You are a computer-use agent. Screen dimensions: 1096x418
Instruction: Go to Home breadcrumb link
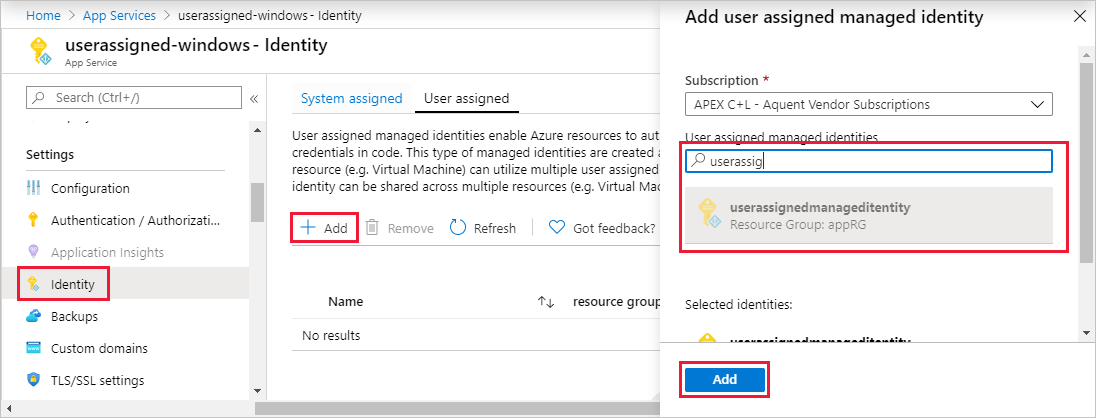pos(42,16)
